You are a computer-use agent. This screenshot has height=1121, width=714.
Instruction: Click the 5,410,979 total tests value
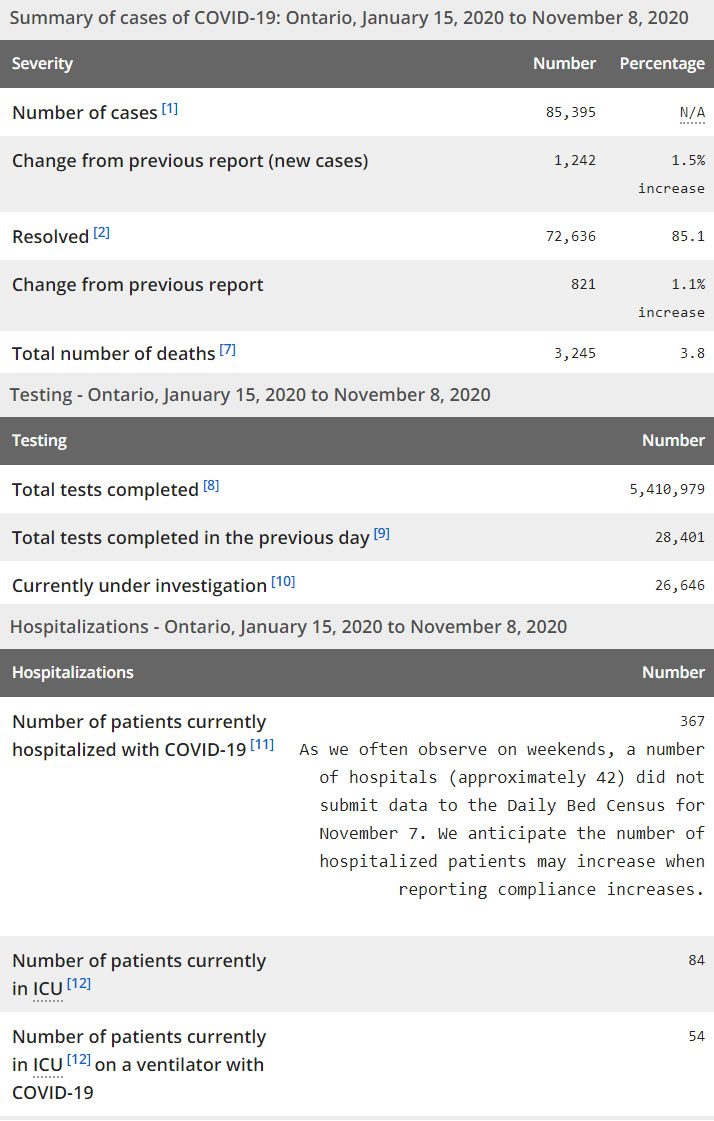667,489
